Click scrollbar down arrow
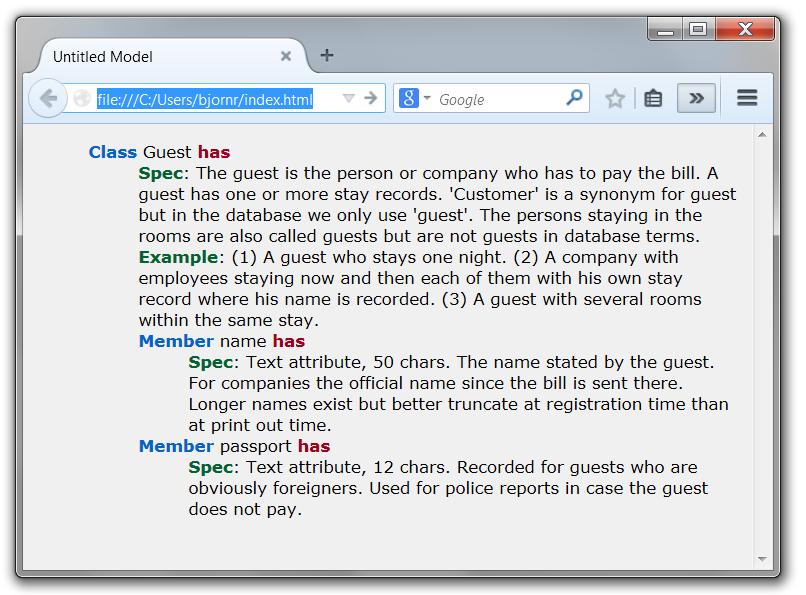Screen dimensions: 806x595 point(762,559)
